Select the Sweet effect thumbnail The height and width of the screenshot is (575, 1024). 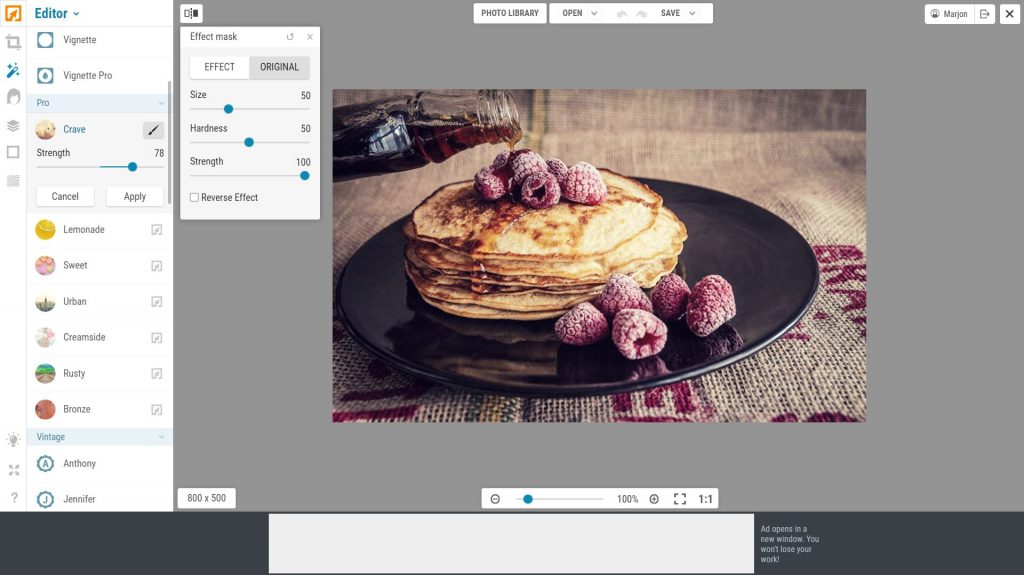pyautogui.click(x=45, y=266)
